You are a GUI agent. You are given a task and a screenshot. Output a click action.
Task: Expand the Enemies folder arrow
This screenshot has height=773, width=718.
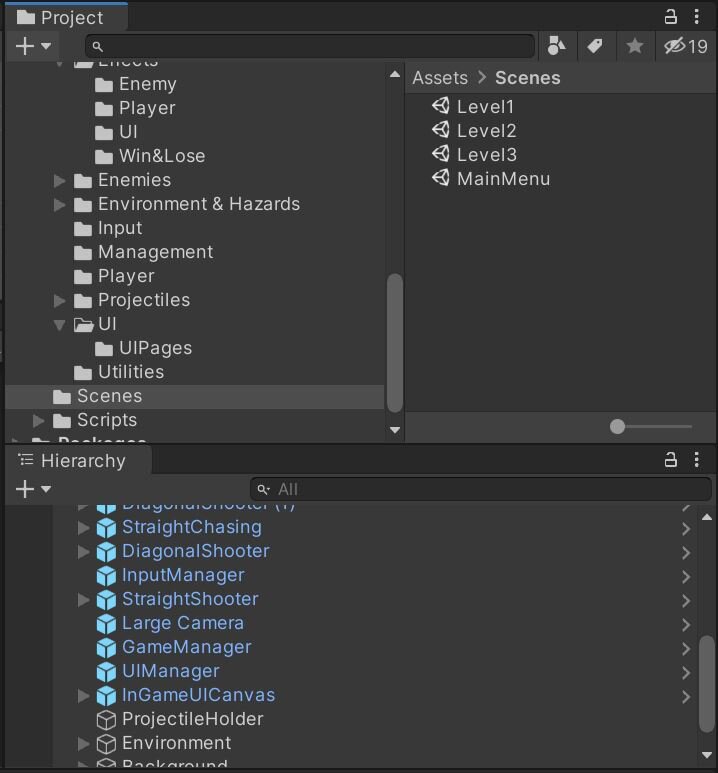(x=60, y=180)
